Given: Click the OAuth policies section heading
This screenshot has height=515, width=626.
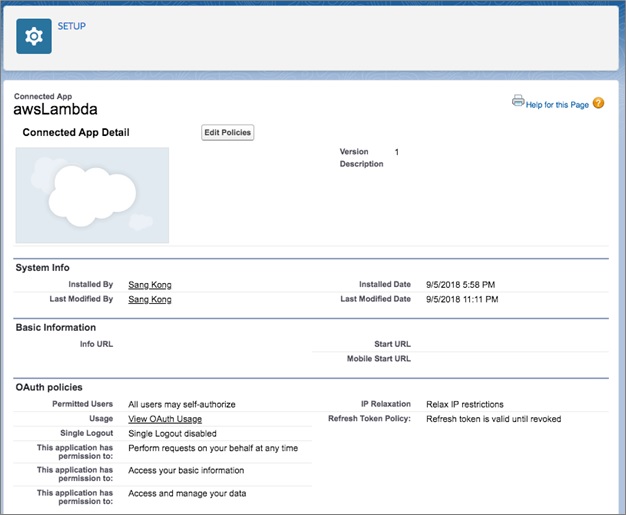Looking at the screenshot, I should click(49, 387).
